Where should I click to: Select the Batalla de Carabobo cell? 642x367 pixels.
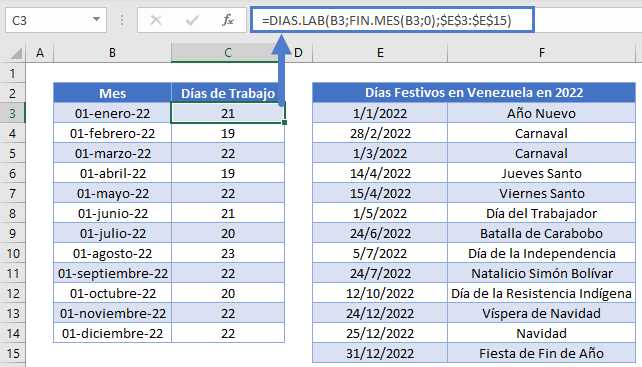pos(541,233)
